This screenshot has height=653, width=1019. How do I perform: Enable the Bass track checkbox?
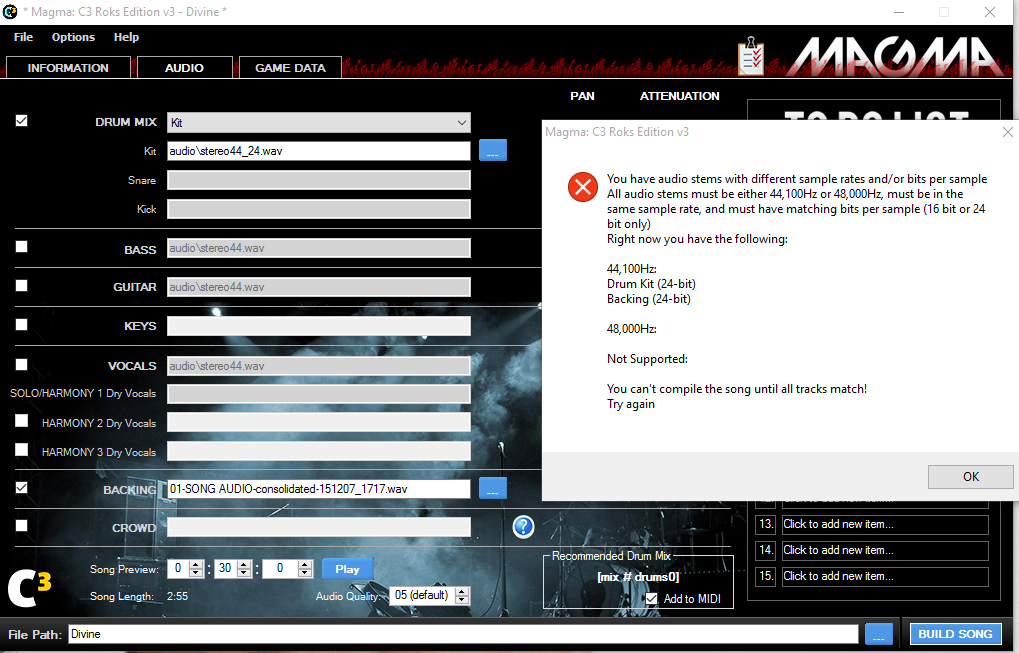click(21, 247)
